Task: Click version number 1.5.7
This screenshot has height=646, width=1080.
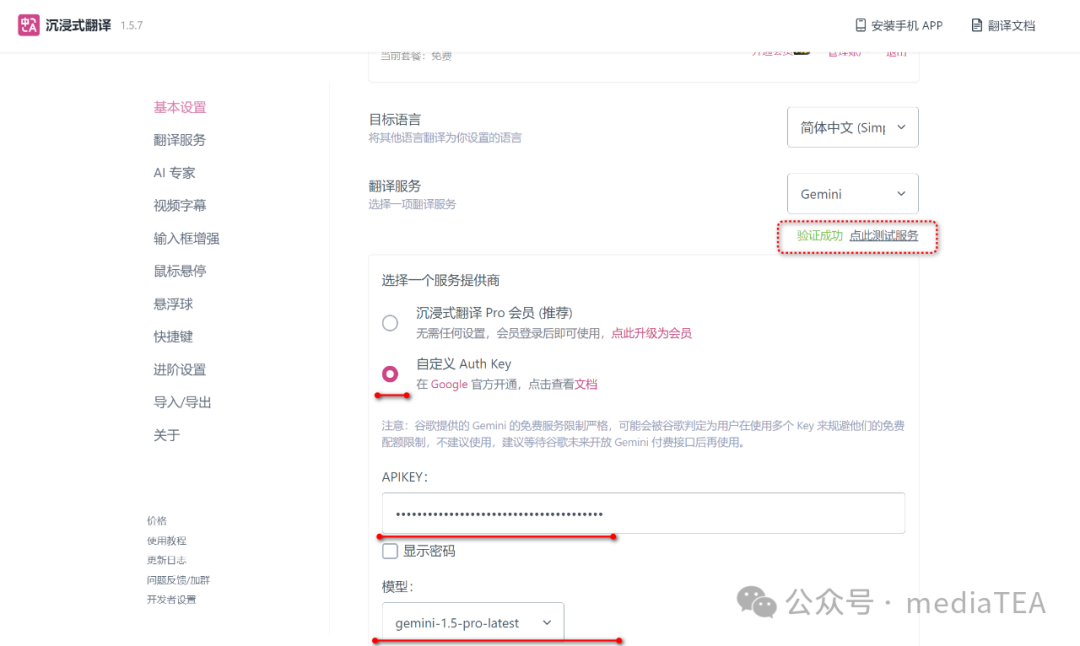Action: (x=132, y=25)
